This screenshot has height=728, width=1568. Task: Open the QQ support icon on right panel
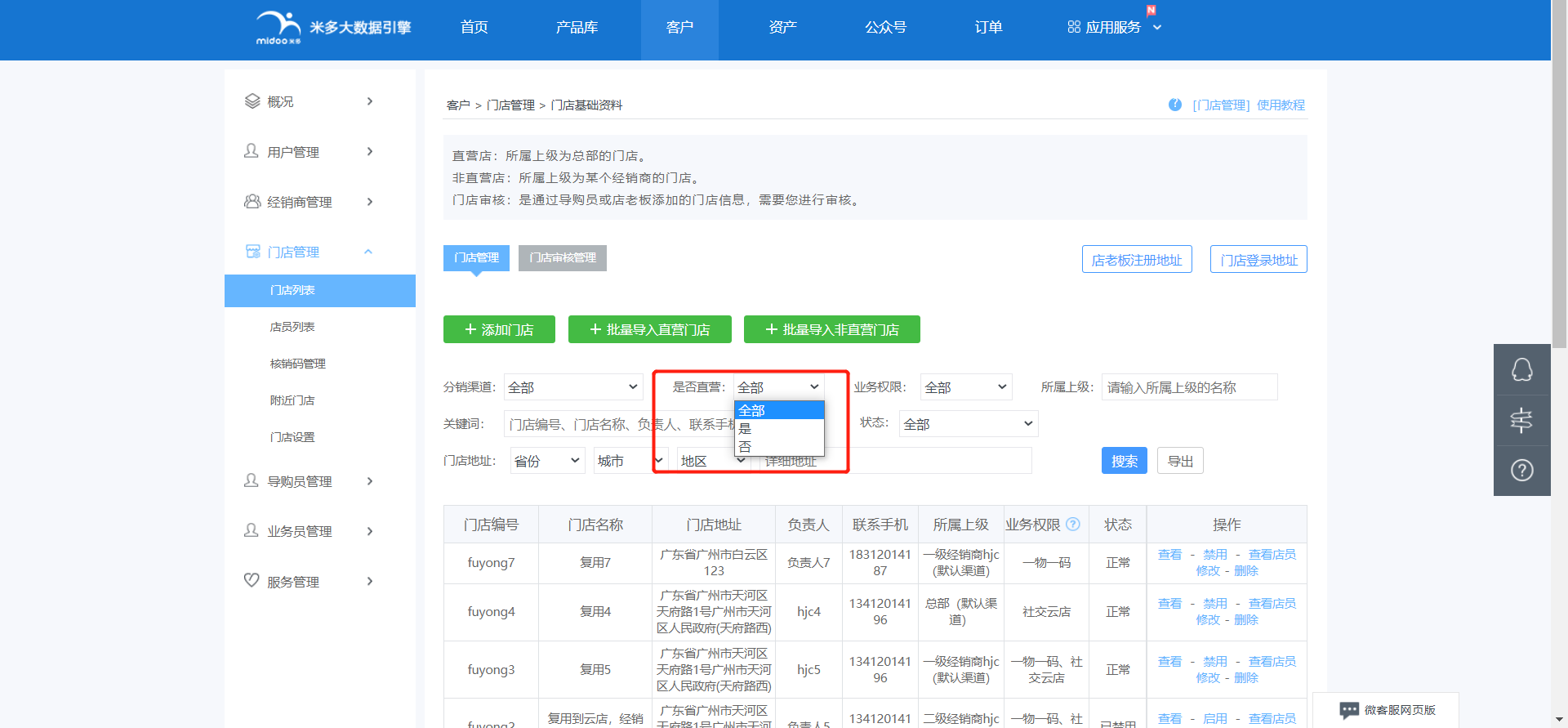tap(1522, 369)
